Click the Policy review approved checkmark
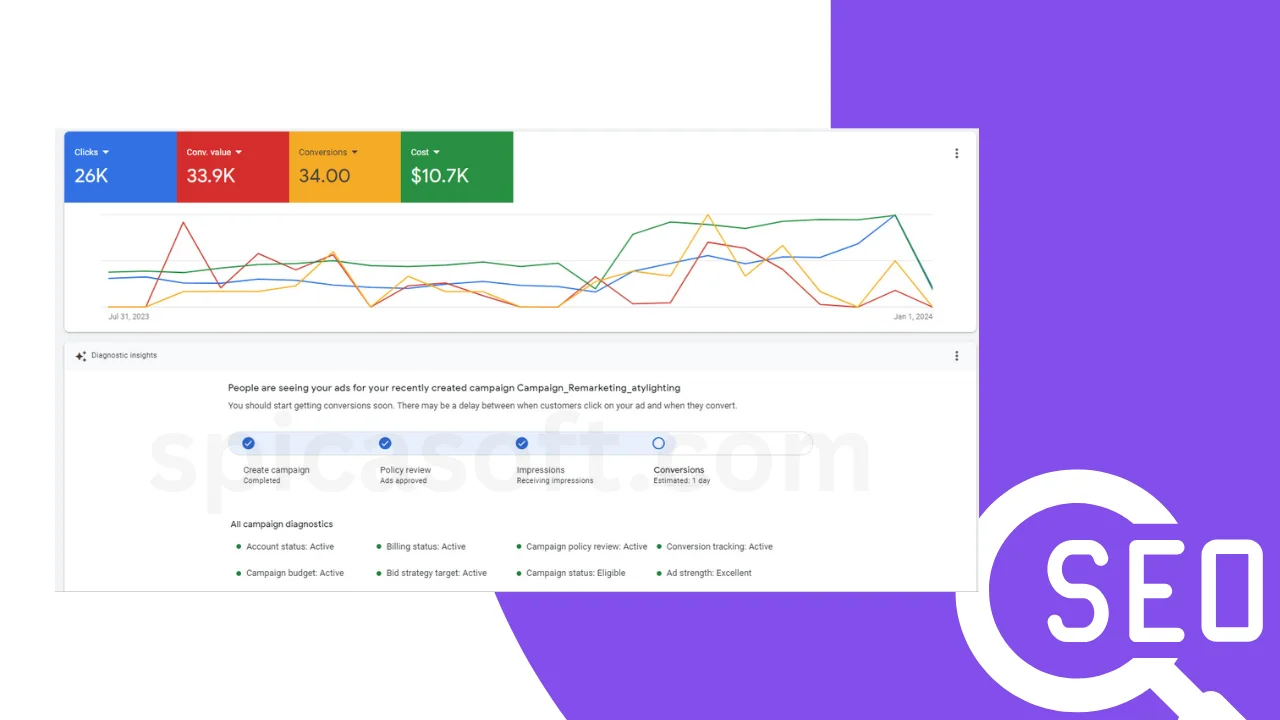This screenshot has height=720, width=1280. coord(385,443)
